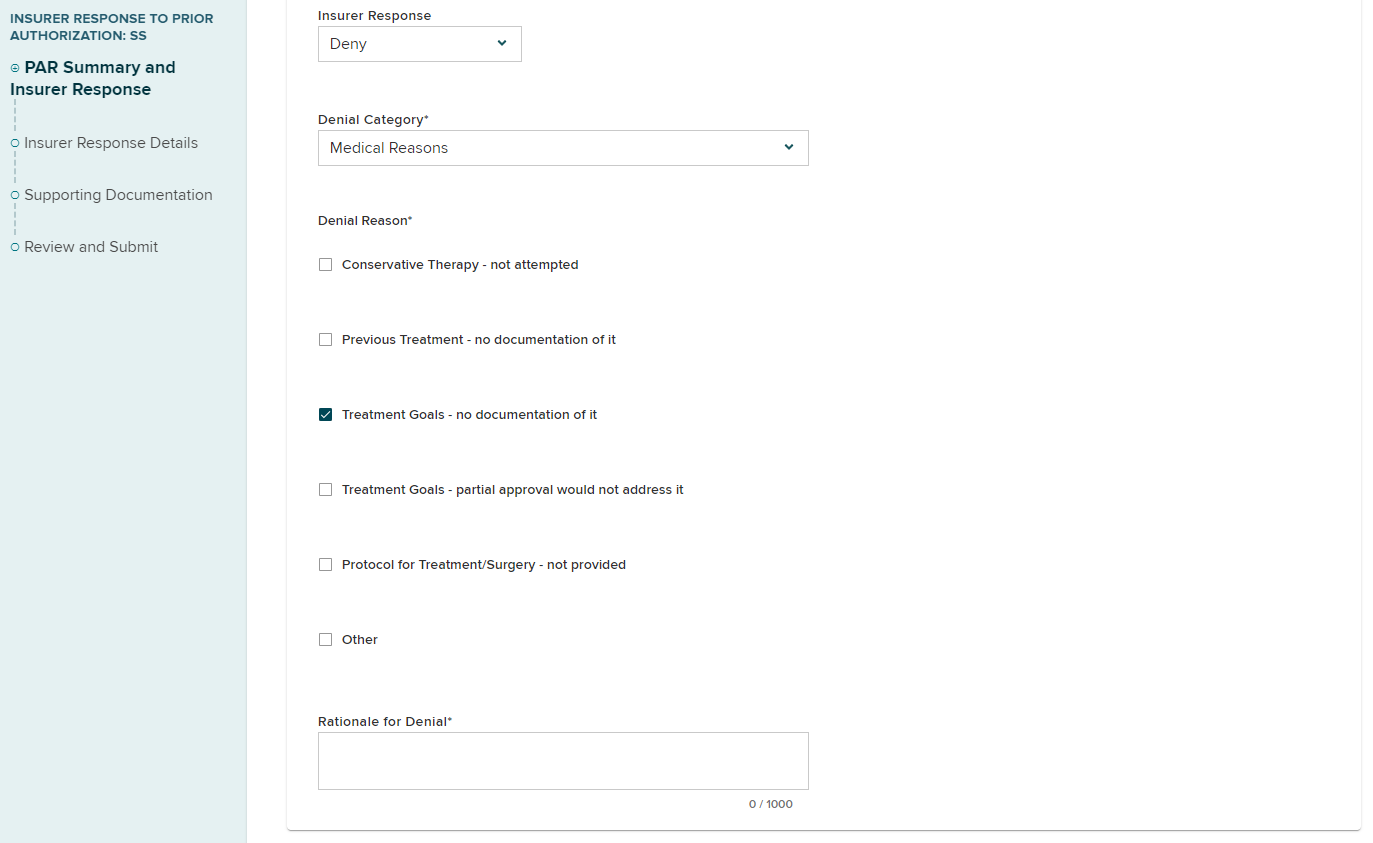This screenshot has height=843, width=1373.
Task: Click the Supporting Documentation step circle marker
Action: [15, 195]
